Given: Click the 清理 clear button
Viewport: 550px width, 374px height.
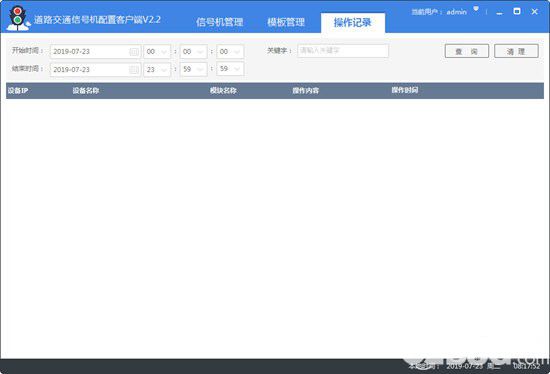Looking at the screenshot, I should [516, 51].
